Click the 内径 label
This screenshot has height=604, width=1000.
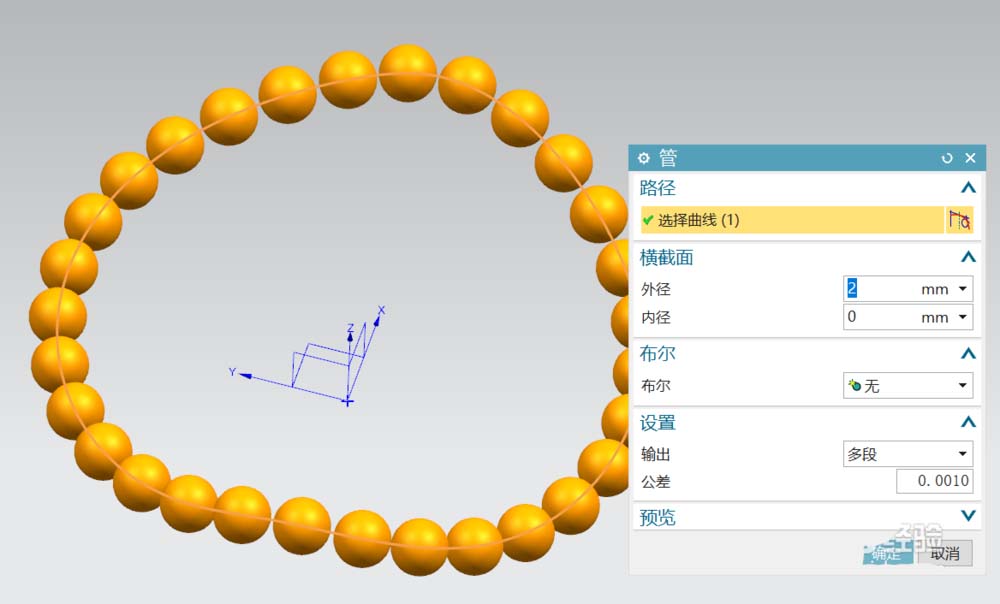click(x=656, y=318)
